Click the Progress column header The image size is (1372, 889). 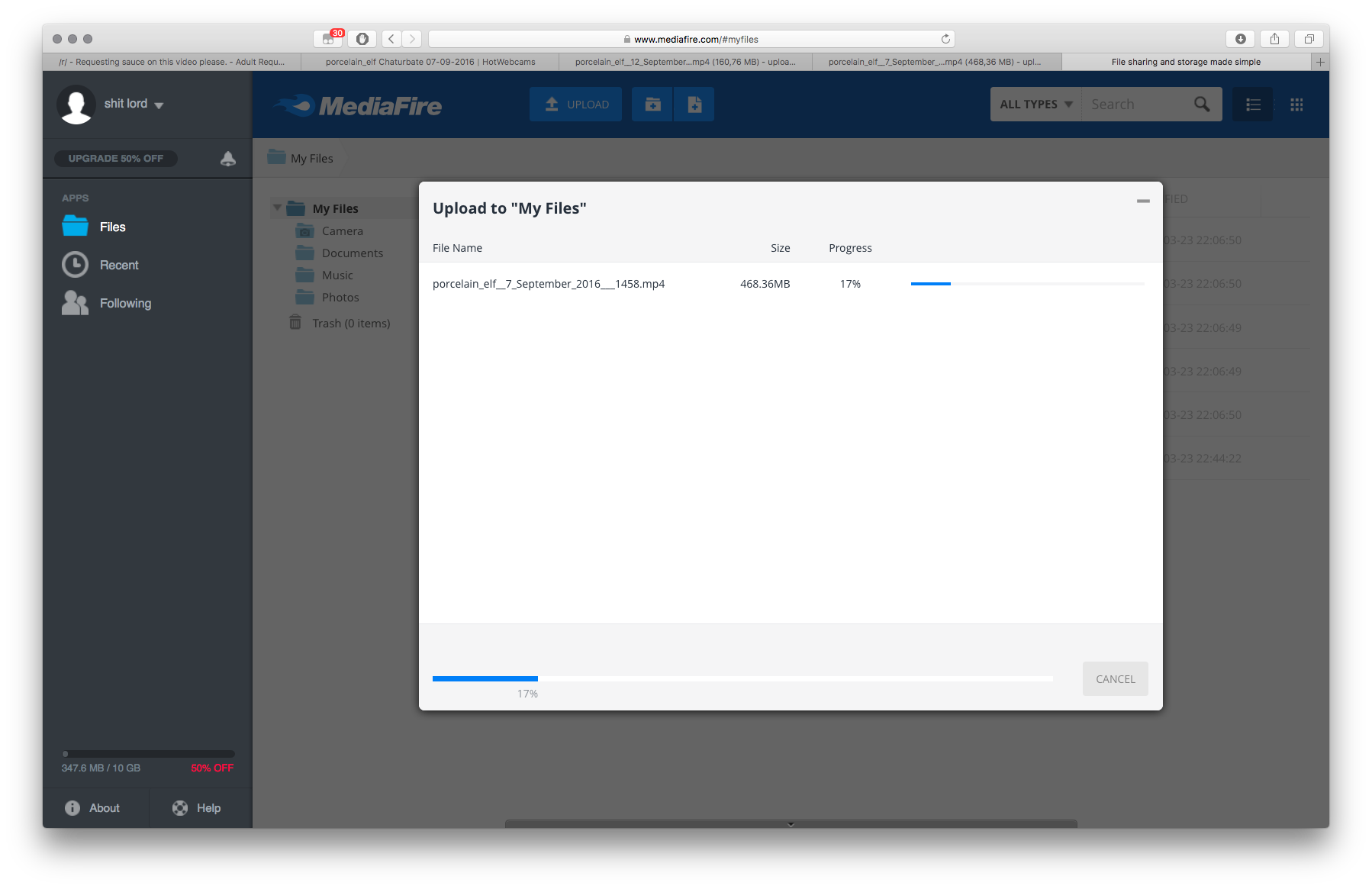point(850,248)
